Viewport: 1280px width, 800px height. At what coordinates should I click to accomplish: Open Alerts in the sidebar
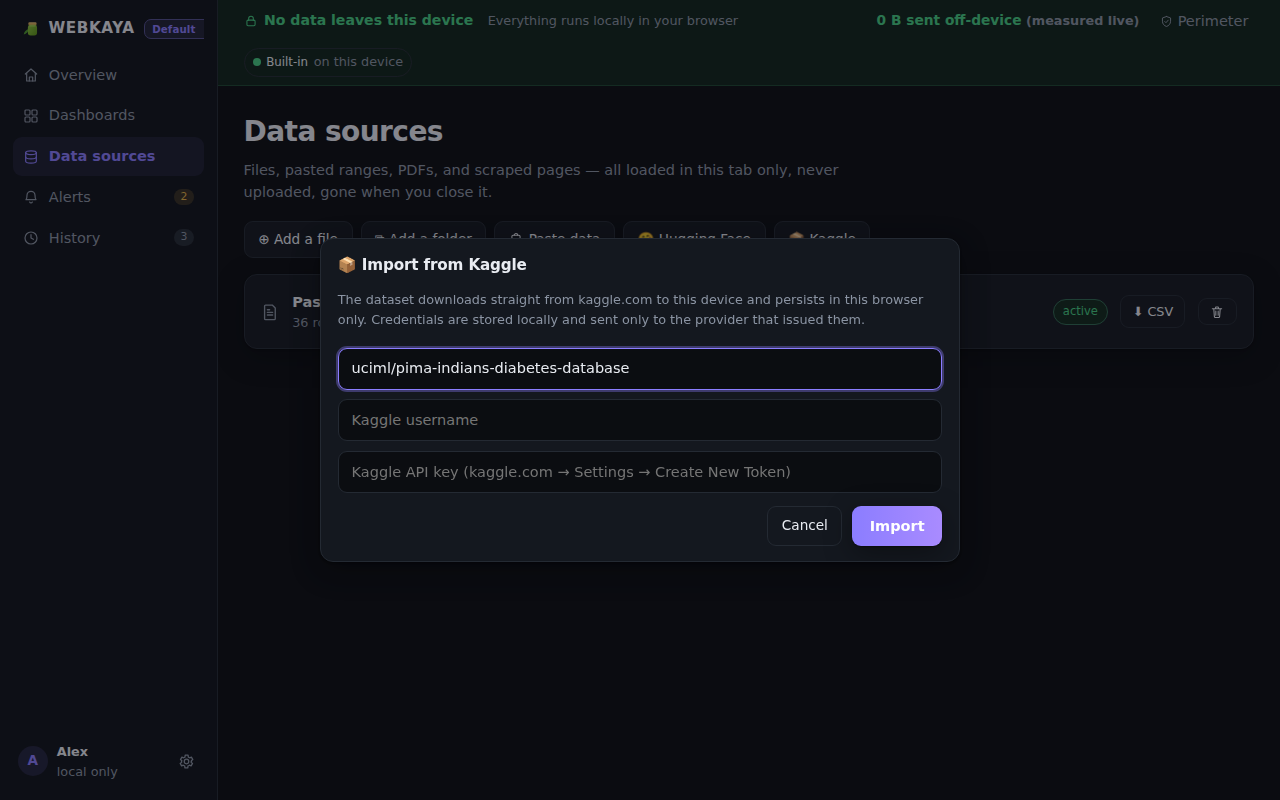109,197
